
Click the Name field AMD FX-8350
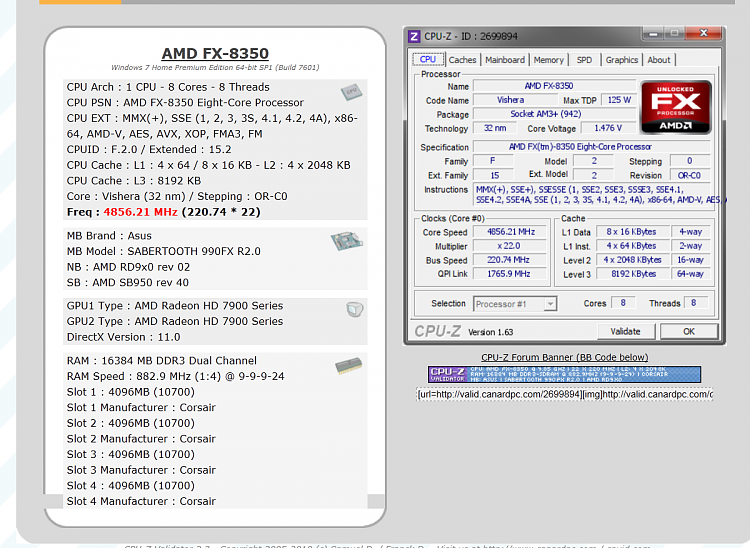tap(554, 86)
